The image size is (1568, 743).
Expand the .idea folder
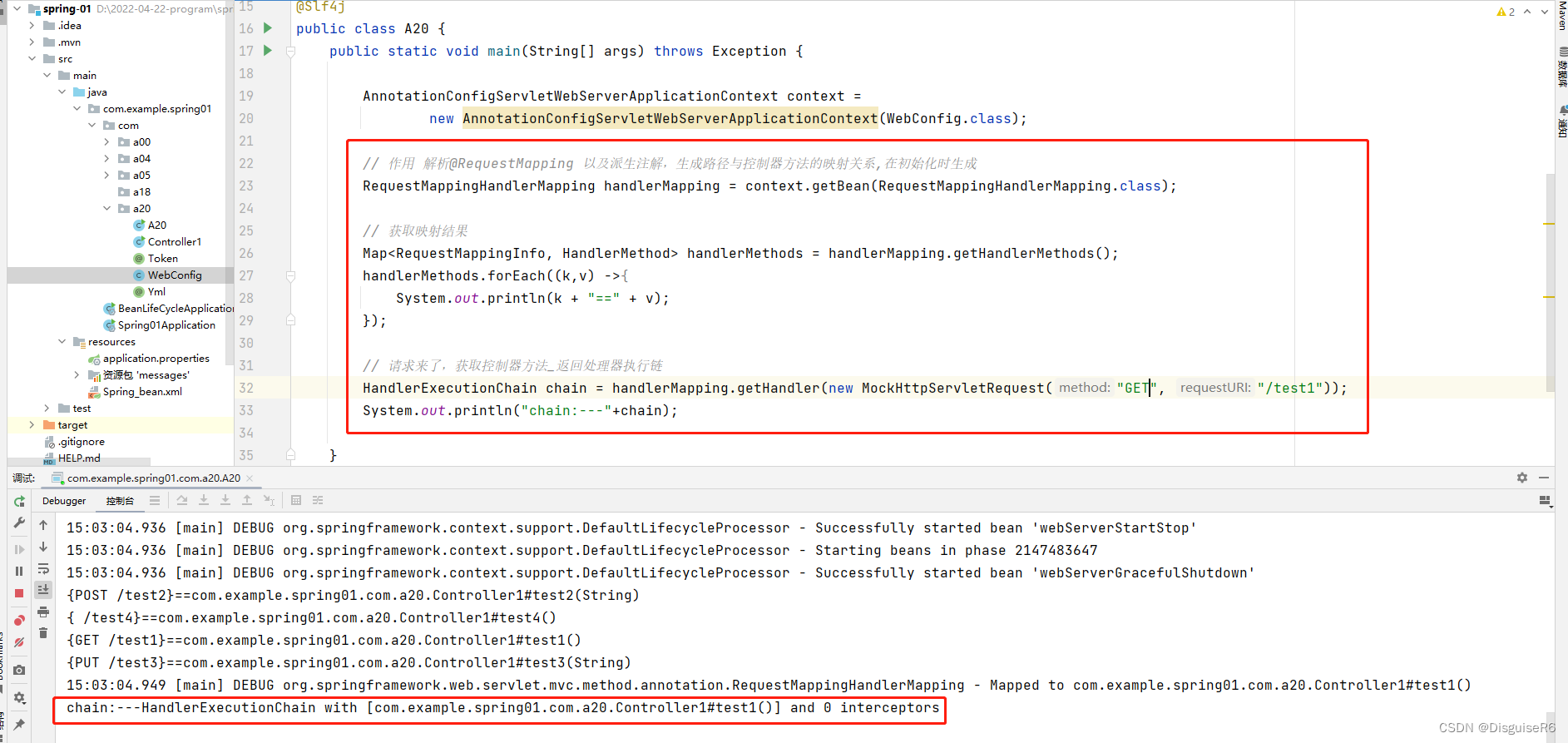32,25
